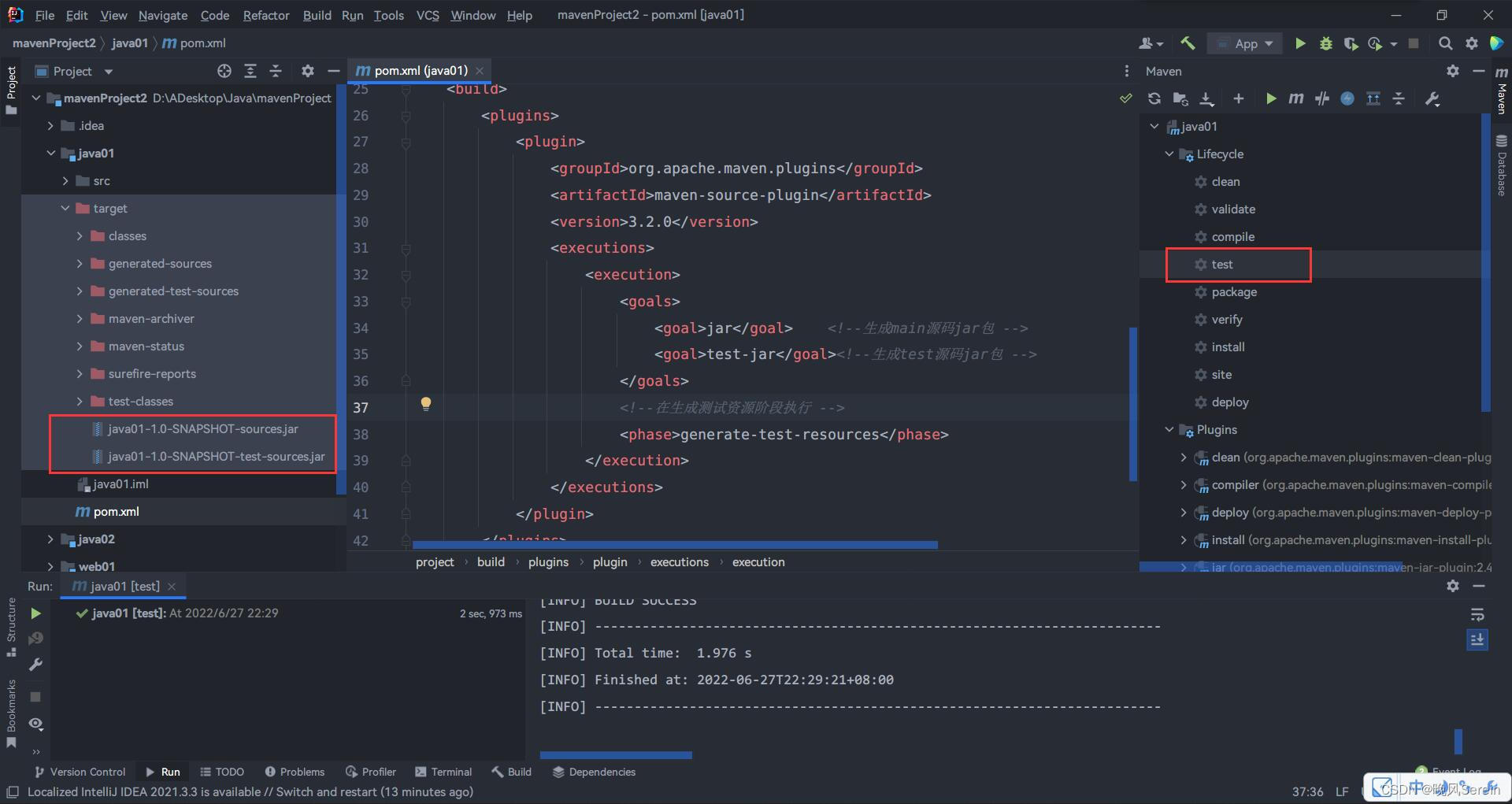Image resolution: width=1512 pixels, height=804 pixels.
Task: Rerun java01 test in Run panel
Action: [35, 613]
